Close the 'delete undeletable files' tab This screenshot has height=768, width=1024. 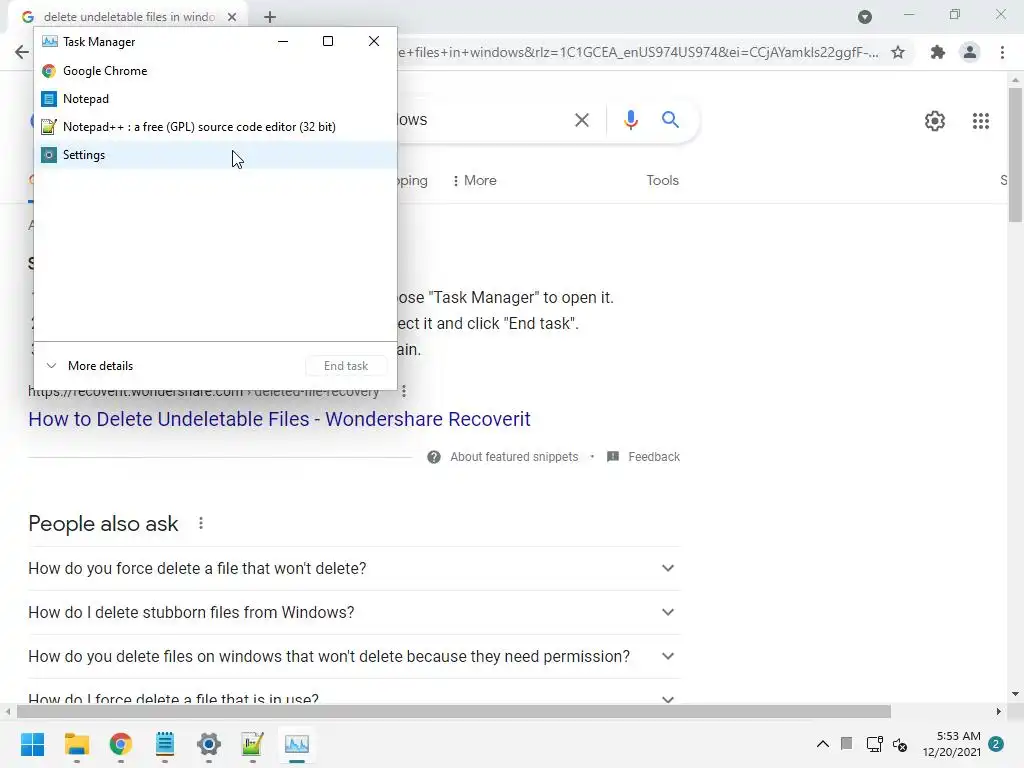click(x=232, y=17)
